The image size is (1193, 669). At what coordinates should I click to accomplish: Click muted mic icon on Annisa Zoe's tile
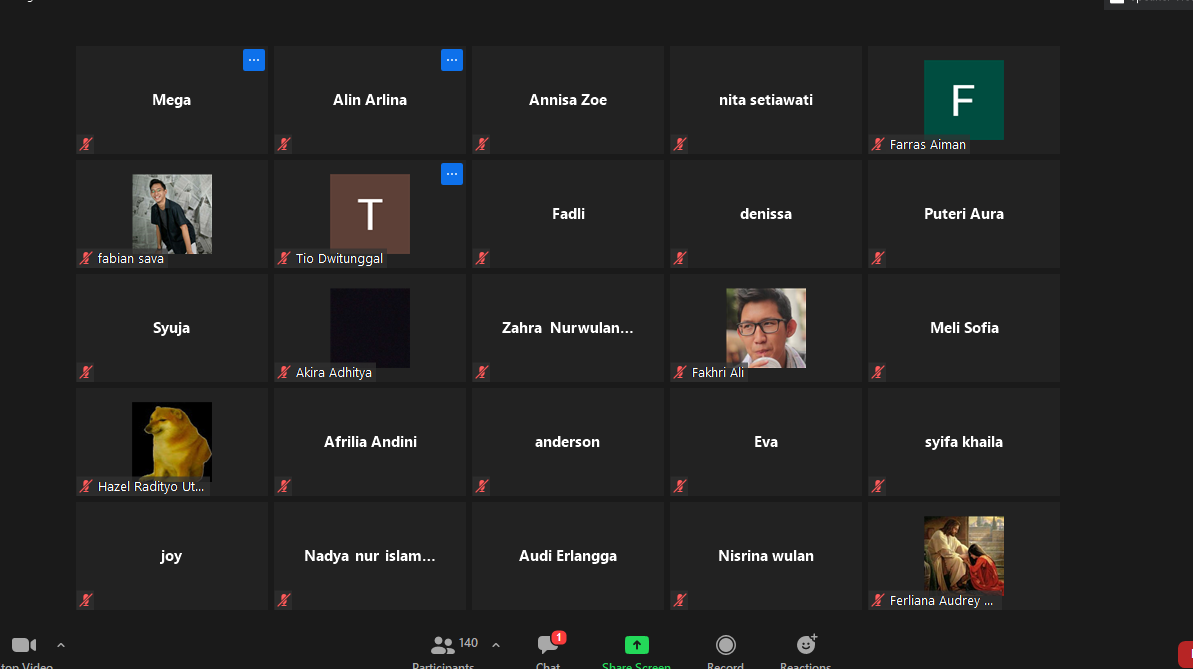(482, 144)
